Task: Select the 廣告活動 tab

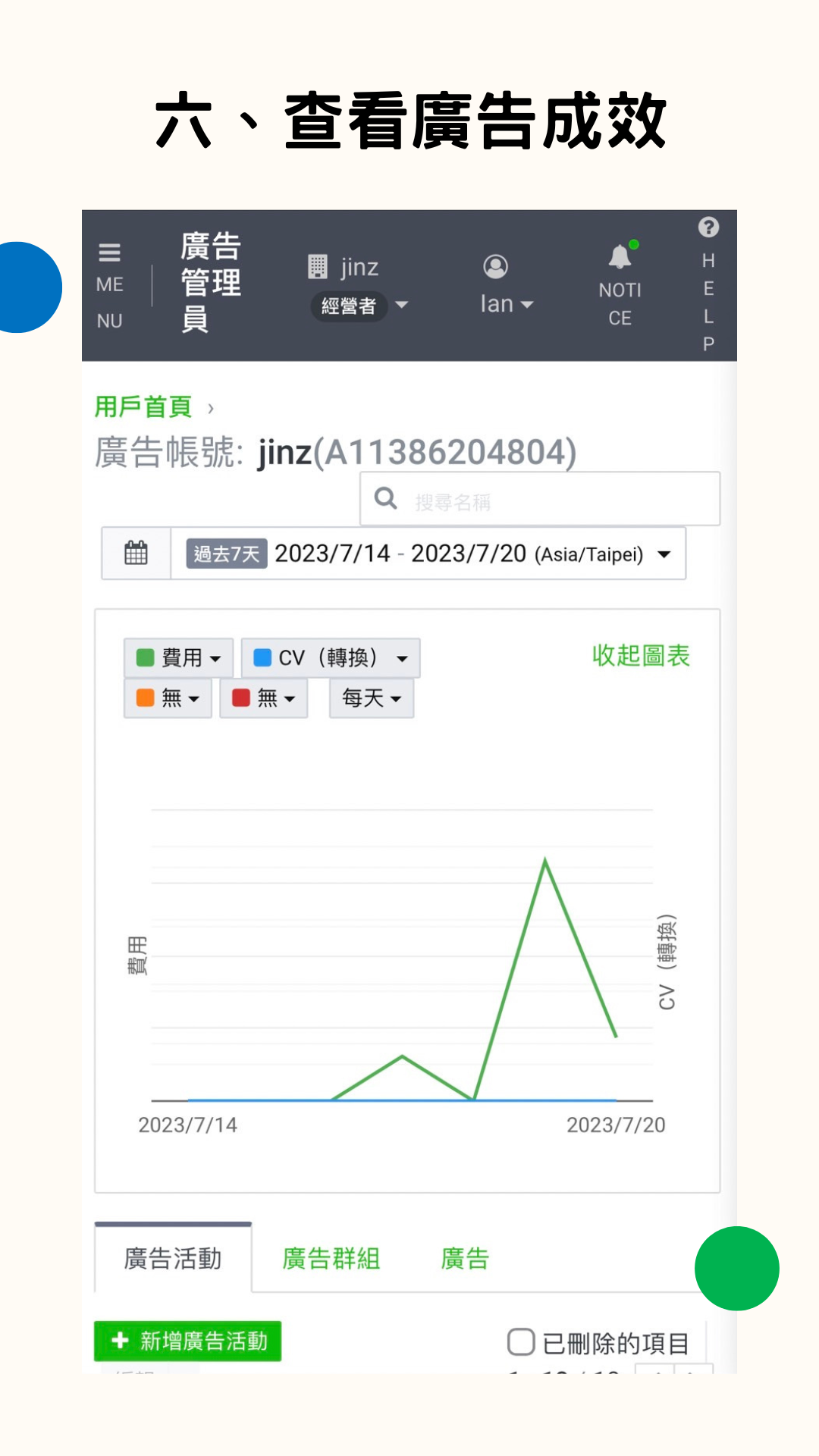Action: pyautogui.click(x=173, y=1258)
